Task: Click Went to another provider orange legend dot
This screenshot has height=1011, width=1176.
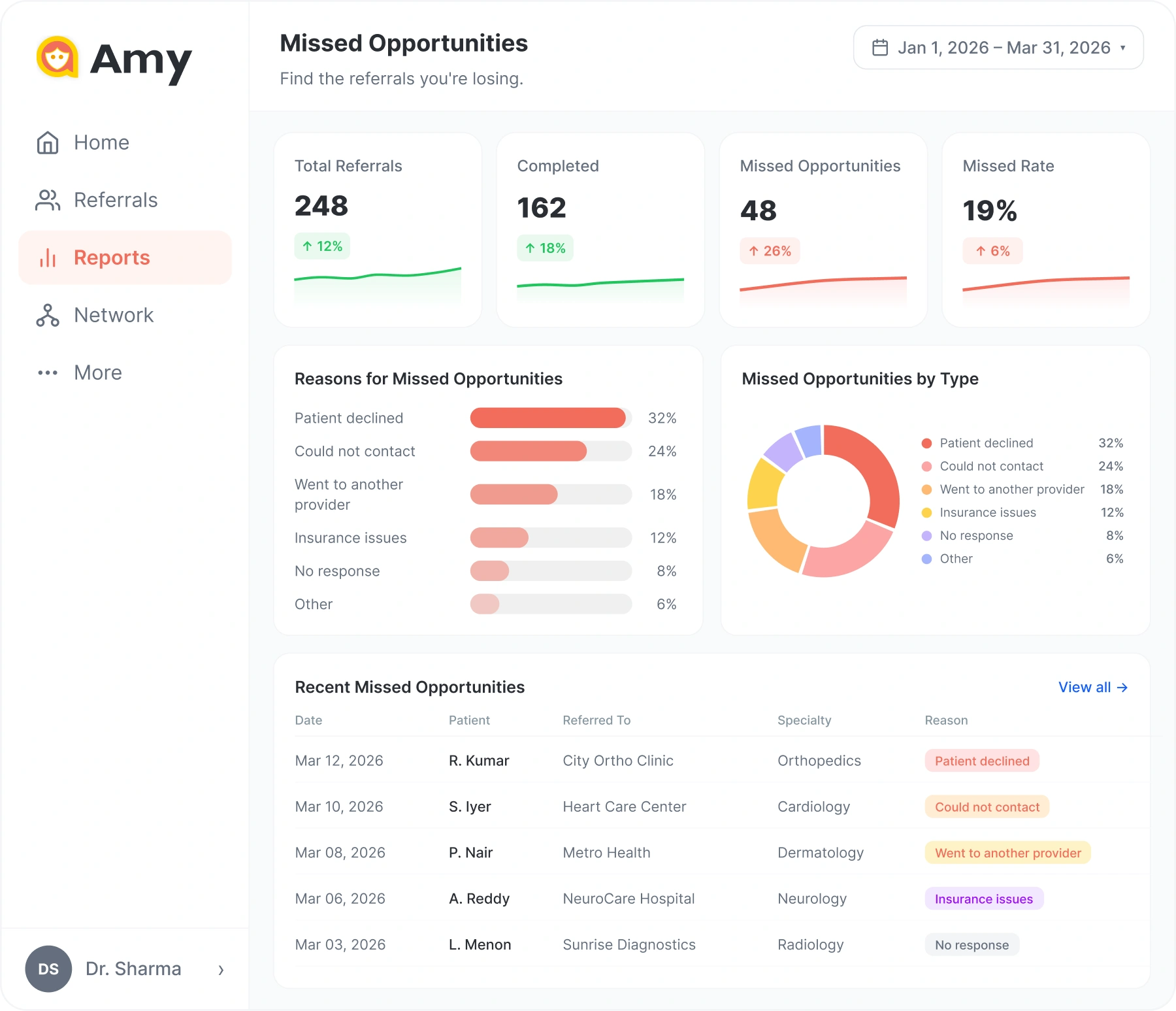Action: click(926, 489)
